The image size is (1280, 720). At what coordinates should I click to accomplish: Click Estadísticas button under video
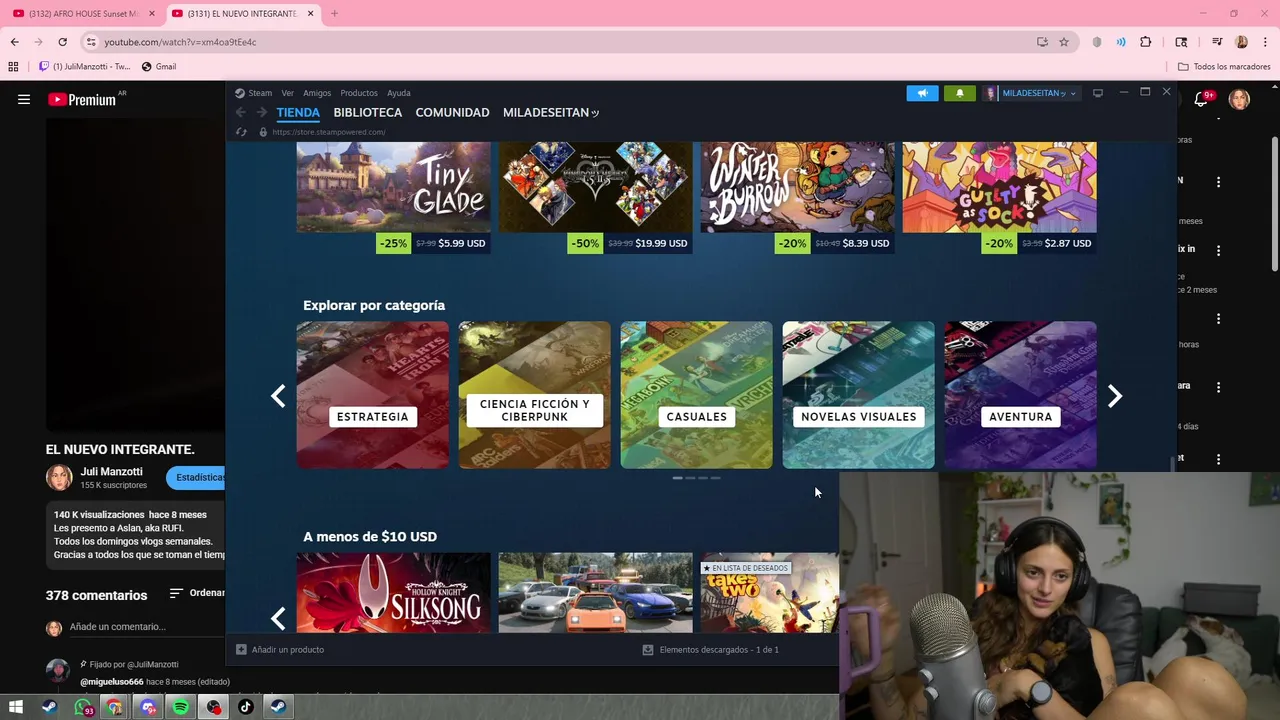(x=196, y=477)
